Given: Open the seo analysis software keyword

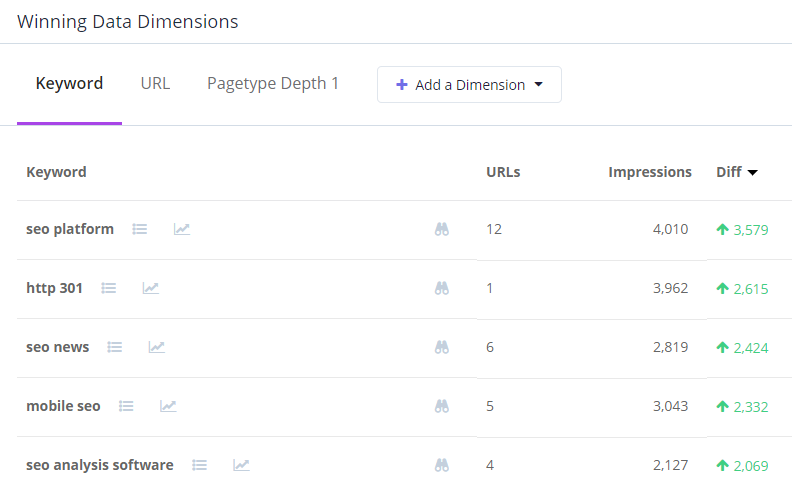Looking at the screenshot, I should point(100,465).
